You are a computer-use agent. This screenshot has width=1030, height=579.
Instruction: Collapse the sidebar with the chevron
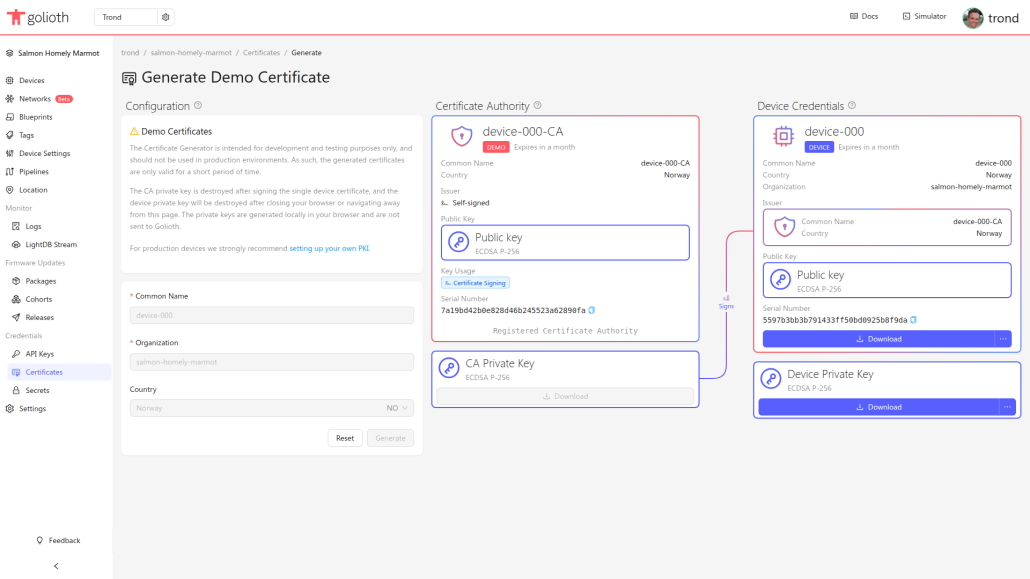pyautogui.click(x=56, y=566)
